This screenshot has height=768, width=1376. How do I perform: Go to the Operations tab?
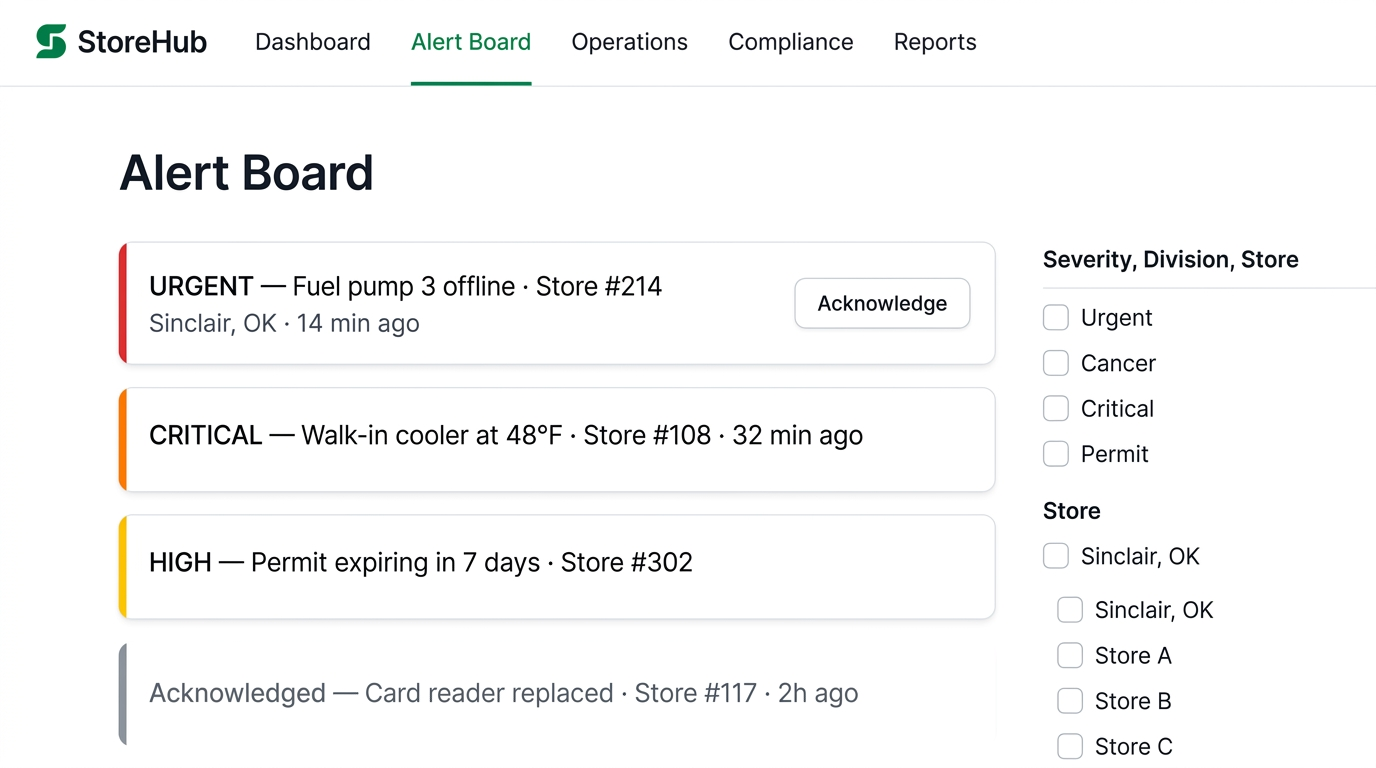click(630, 42)
